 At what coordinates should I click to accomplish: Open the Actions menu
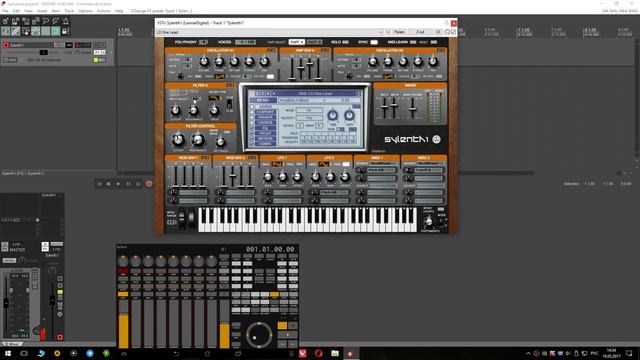point(104,11)
